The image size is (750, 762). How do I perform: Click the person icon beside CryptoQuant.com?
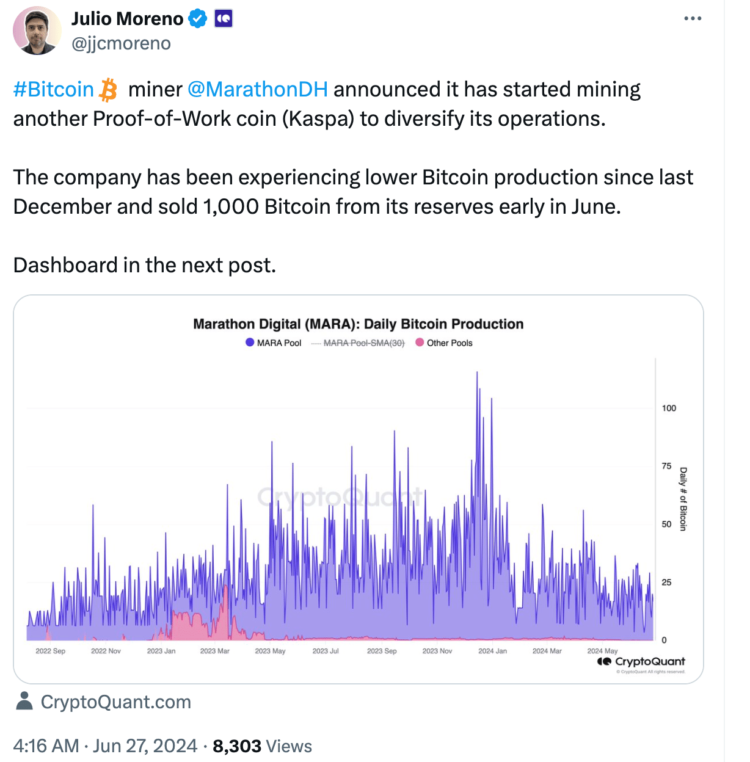(24, 701)
